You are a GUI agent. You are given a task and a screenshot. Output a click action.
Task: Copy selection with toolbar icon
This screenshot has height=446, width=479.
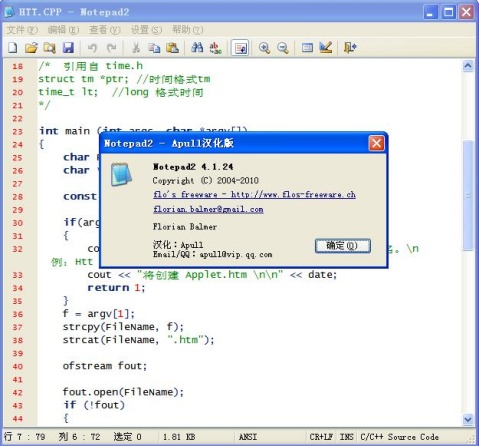154,48
